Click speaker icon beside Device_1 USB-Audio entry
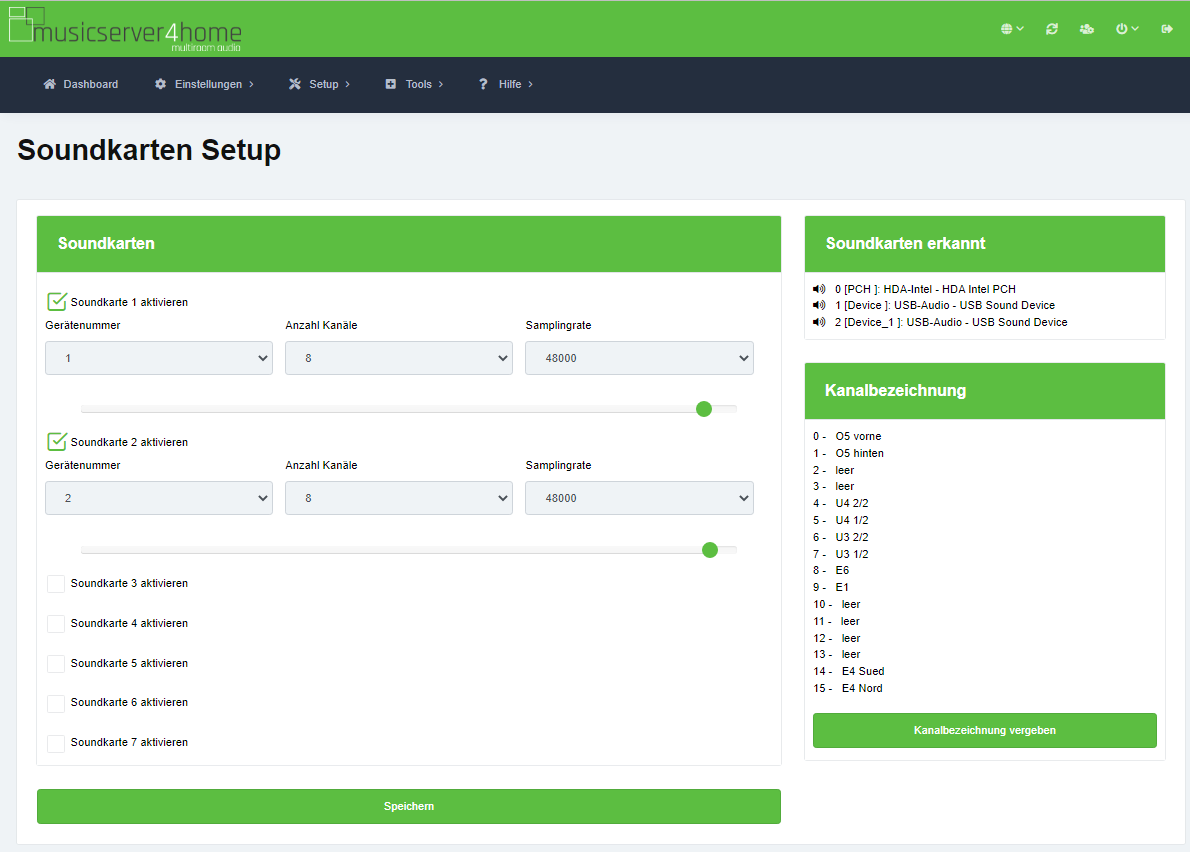1190x852 pixels. coord(820,322)
